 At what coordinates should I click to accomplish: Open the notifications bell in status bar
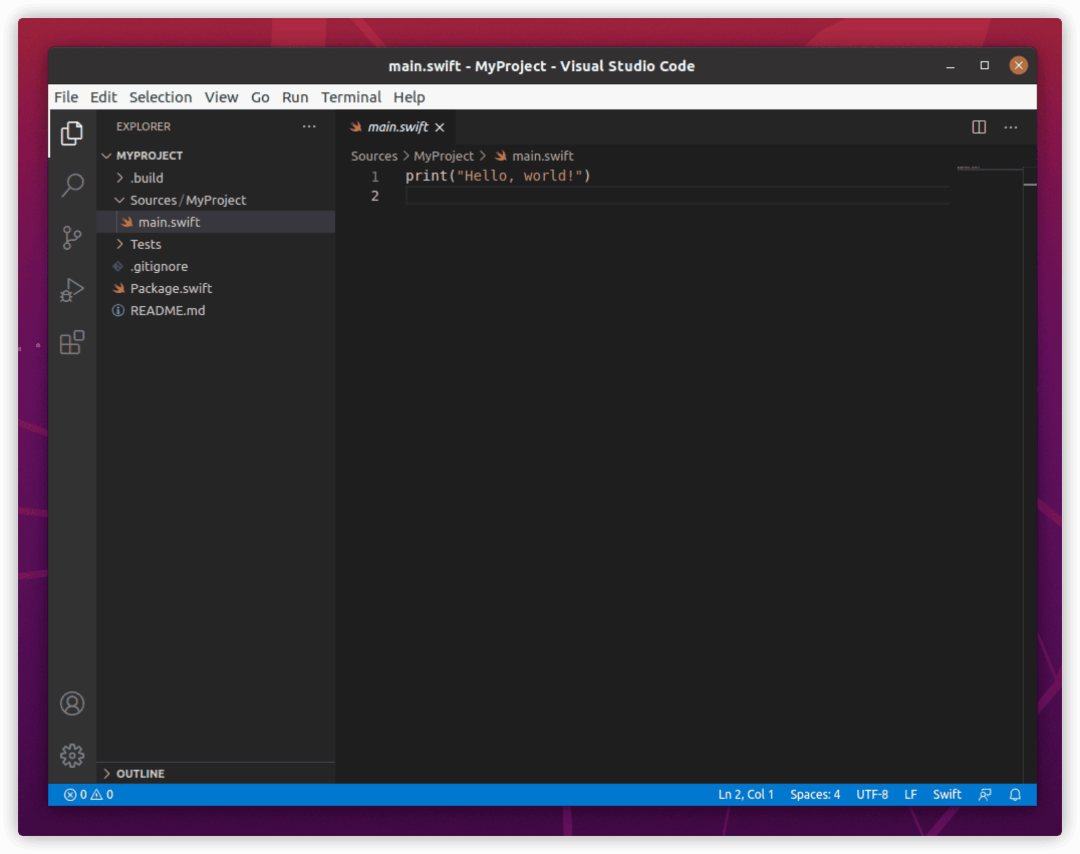point(1015,795)
